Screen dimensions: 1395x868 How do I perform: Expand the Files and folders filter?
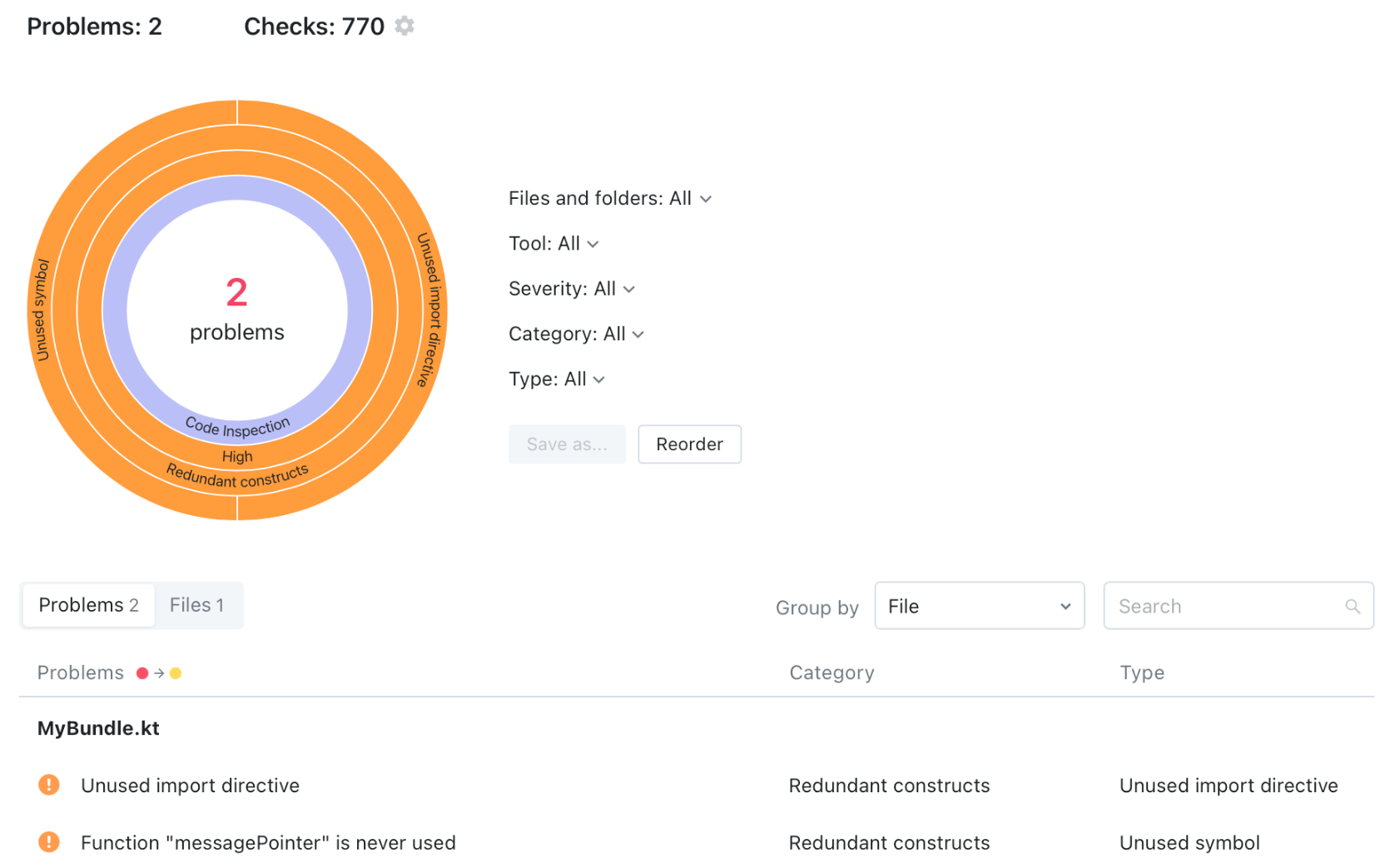609,199
